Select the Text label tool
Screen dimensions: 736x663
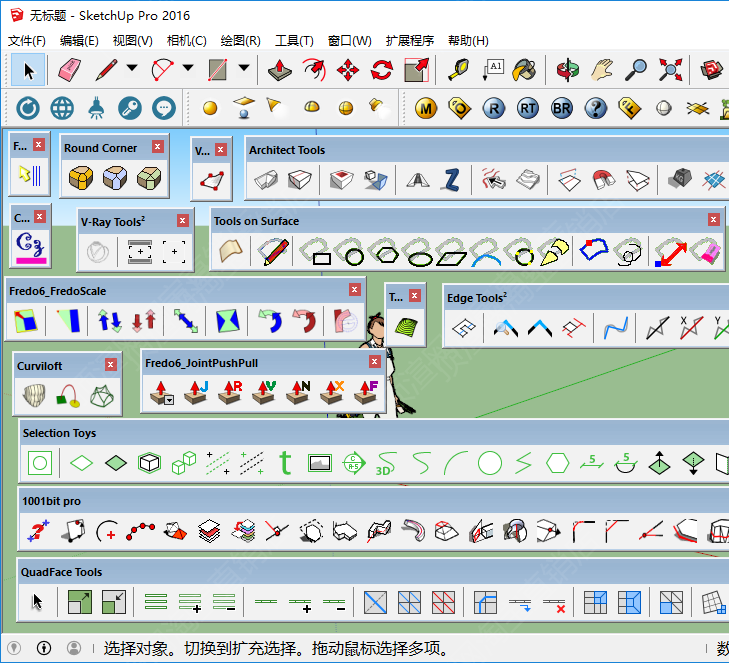pyautogui.click(x=492, y=70)
